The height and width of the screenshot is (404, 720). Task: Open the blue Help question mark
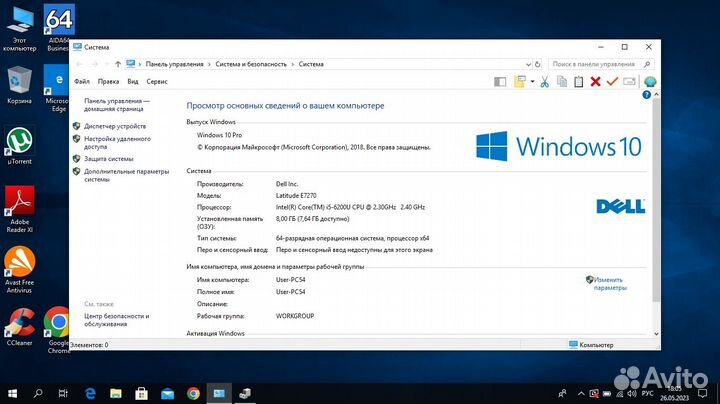647,95
